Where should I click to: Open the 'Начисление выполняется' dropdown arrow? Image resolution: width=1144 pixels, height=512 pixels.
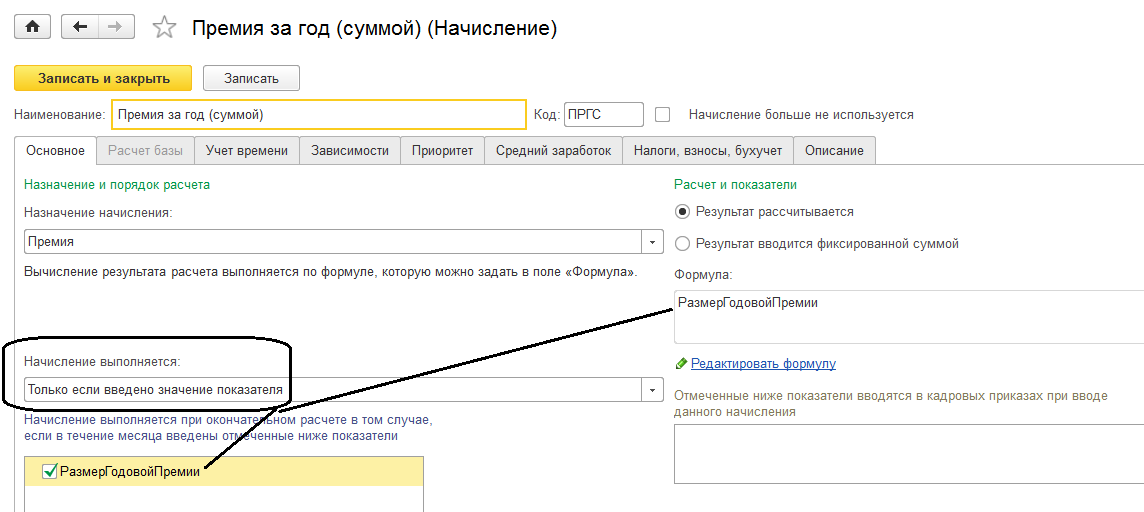(x=653, y=389)
